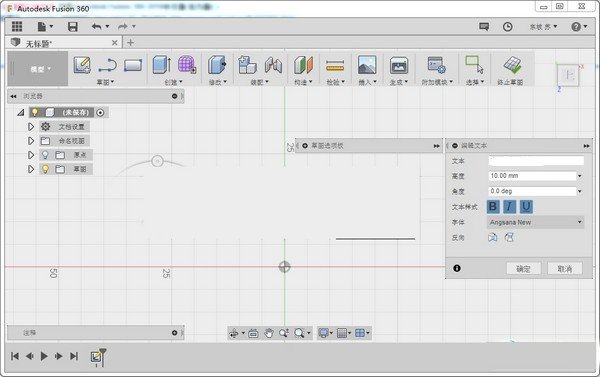Expand the 文档设置 tree node

[x=31, y=127]
